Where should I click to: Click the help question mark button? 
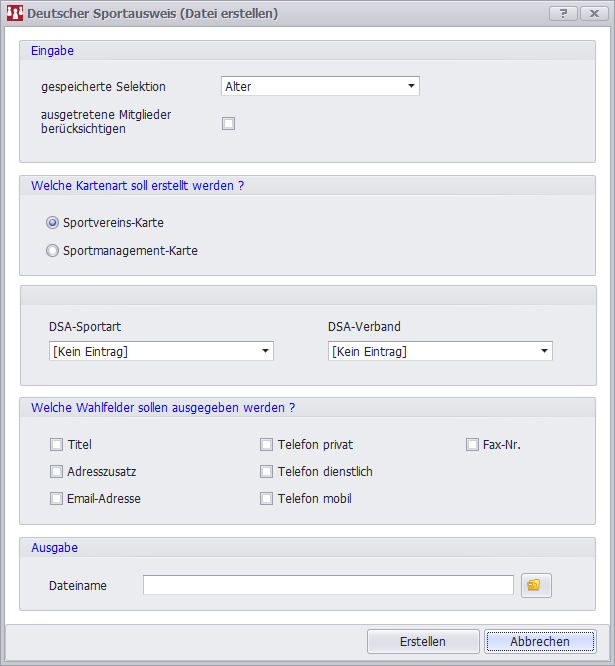tap(563, 14)
